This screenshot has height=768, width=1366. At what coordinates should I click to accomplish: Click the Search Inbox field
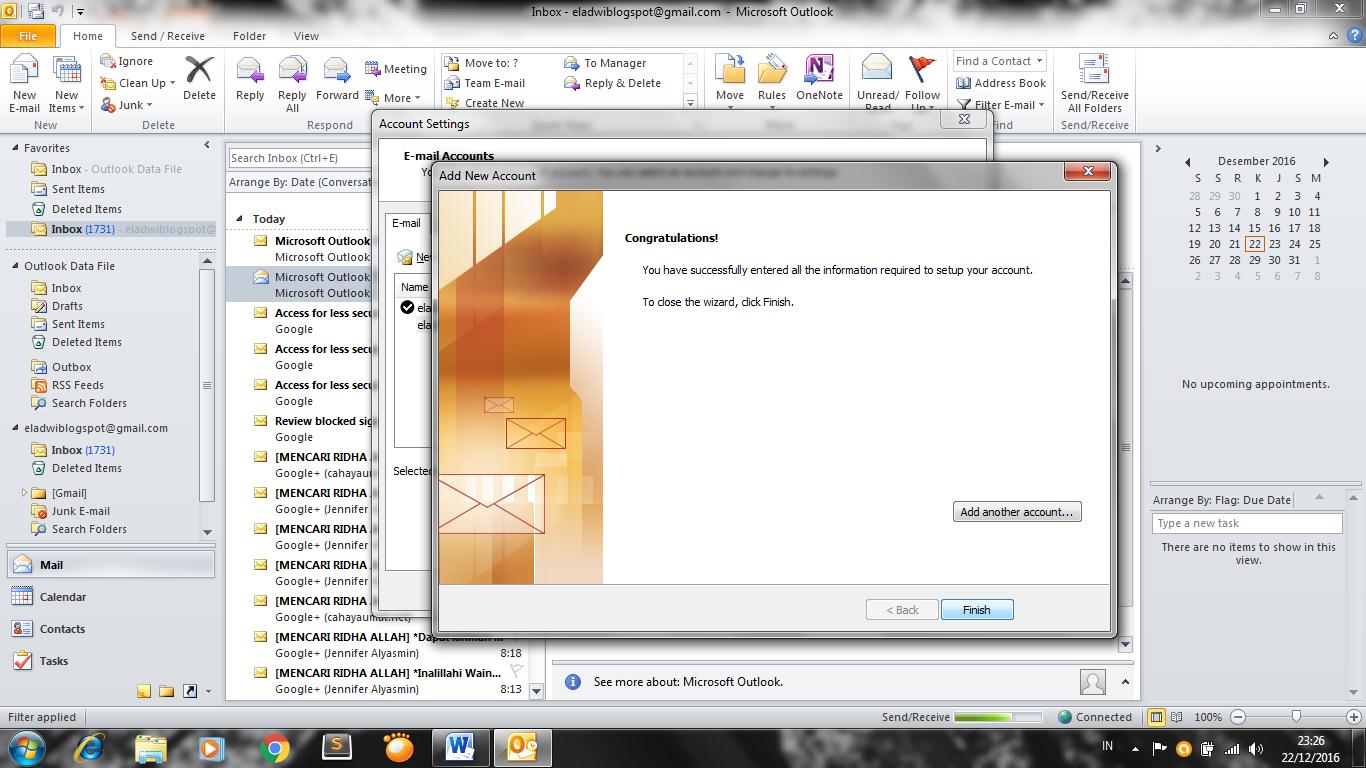point(300,158)
